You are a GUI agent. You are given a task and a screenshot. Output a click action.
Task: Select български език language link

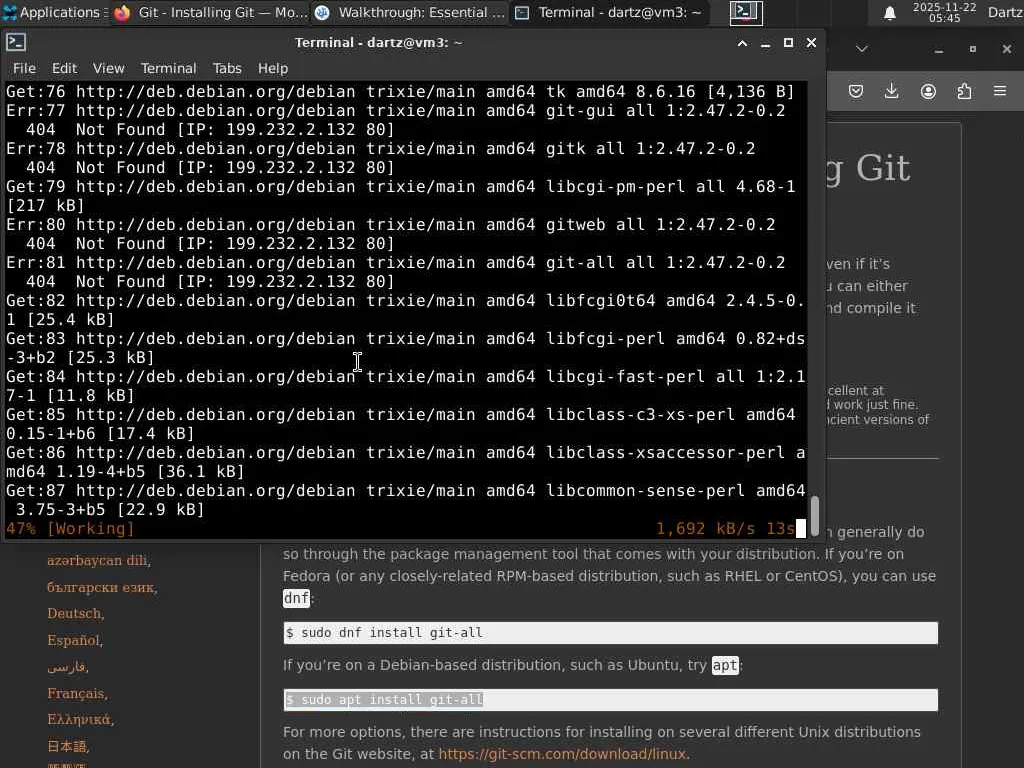click(x=102, y=587)
